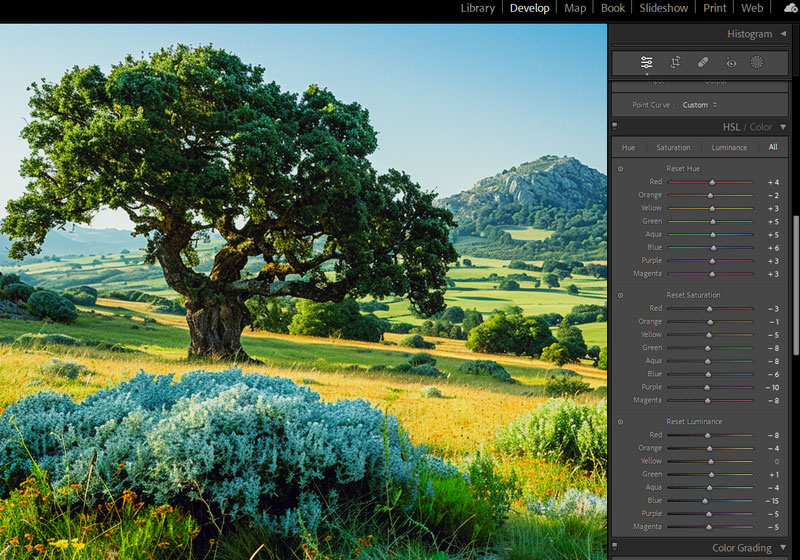
Task: Click the Purple saturation value -10
Action: tap(772, 388)
